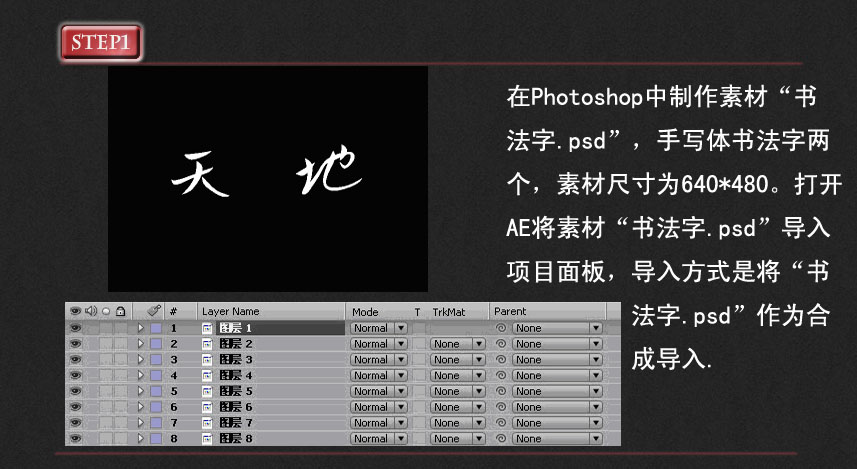Image resolution: width=857 pixels, height=469 pixels.
Task: Click the PSD layer icon of 图层 2
Action: 207,344
